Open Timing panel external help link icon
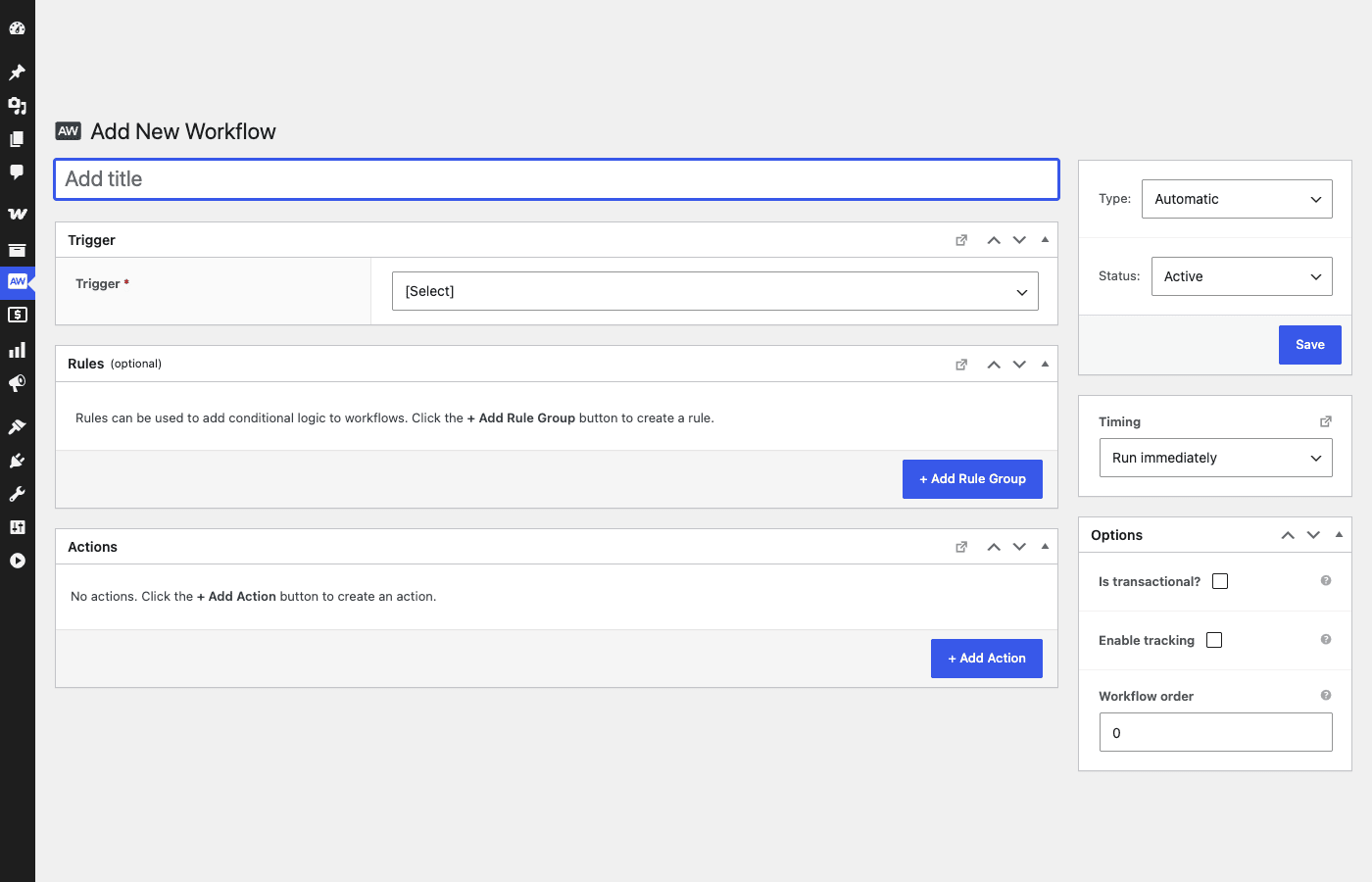This screenshot has width=1372, height=882. (1325, 421)
